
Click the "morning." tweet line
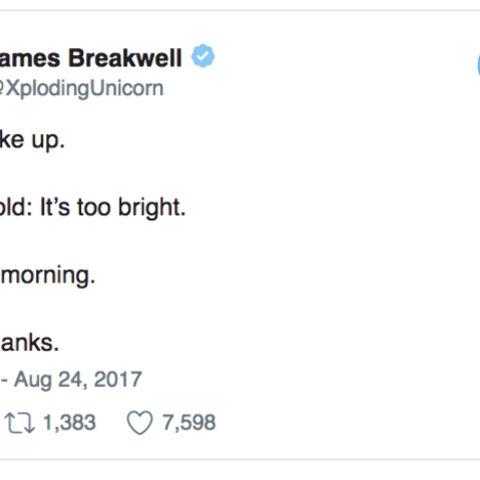coord(48,275)
